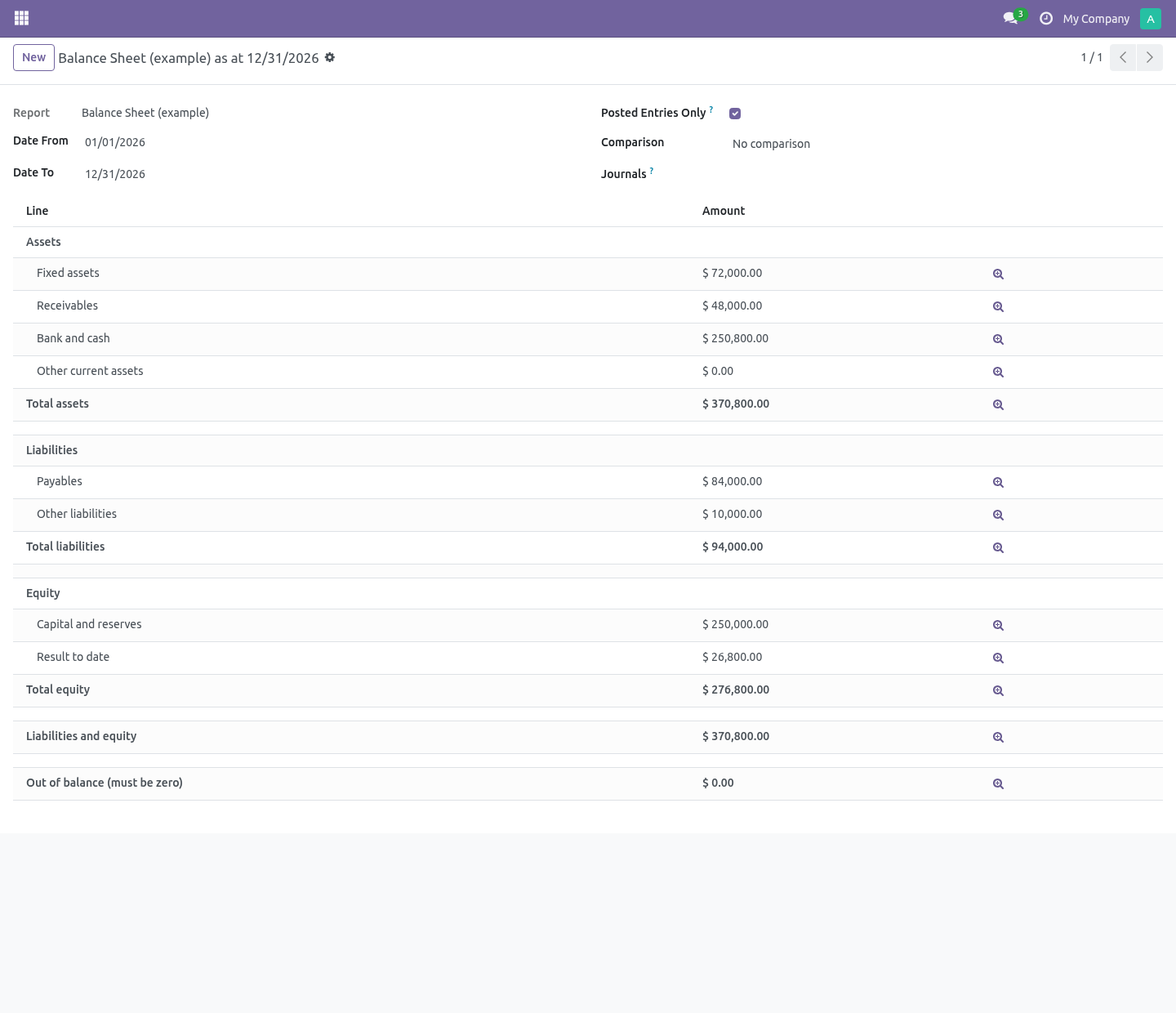The width and height of the screenshot is (1176, 1013).
Task: Inspect Out of balance line details
Action: click(998, 784)
